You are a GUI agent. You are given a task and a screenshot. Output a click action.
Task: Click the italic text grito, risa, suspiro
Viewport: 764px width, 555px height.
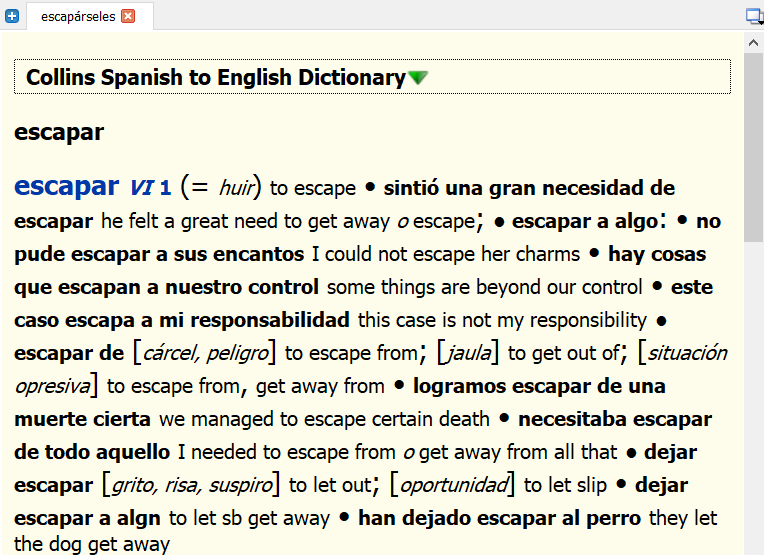click(x=191, y=485)
